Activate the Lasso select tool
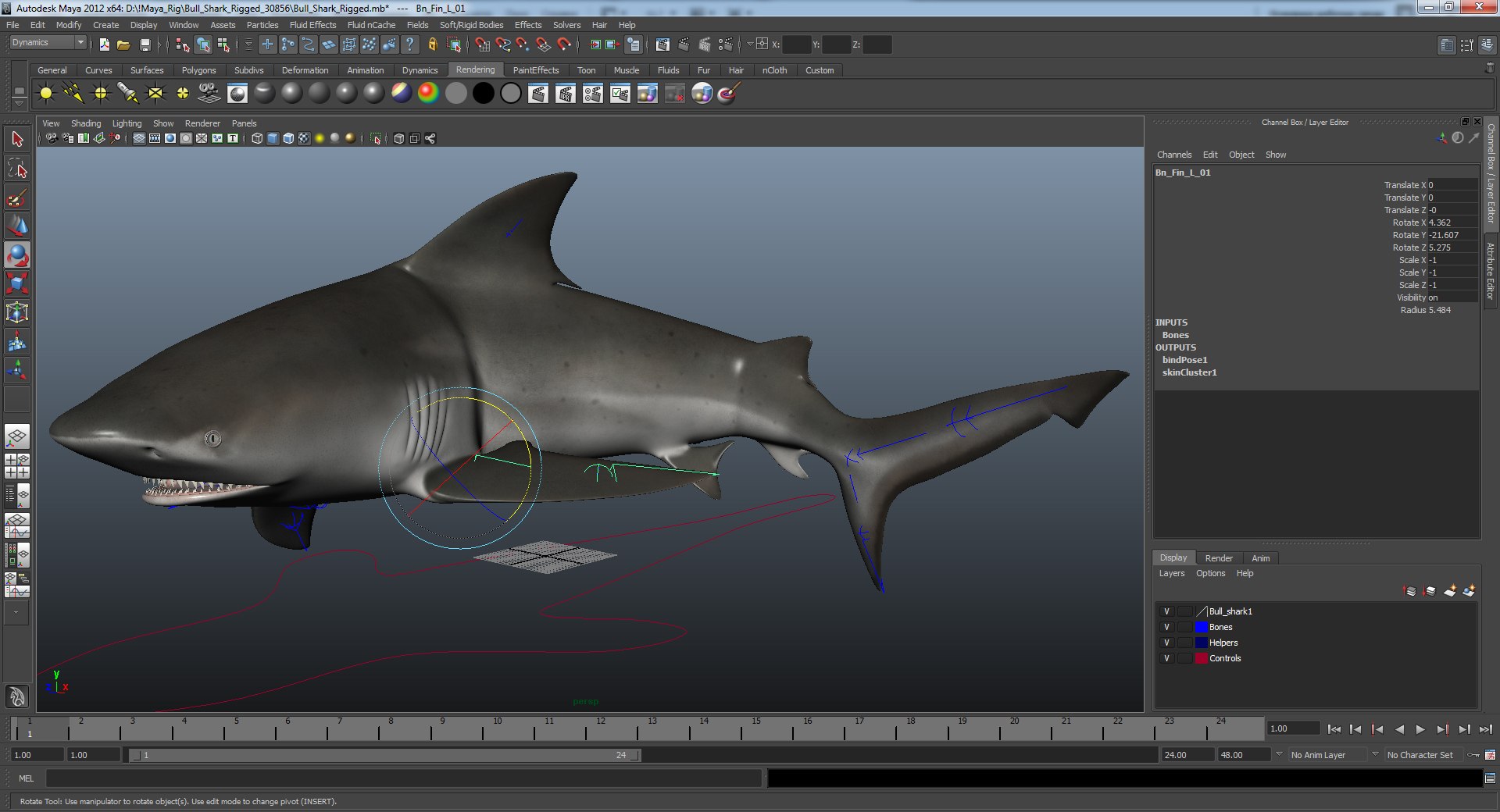The width and height of the screenshot is (1500, 812). tap(17, 169)
